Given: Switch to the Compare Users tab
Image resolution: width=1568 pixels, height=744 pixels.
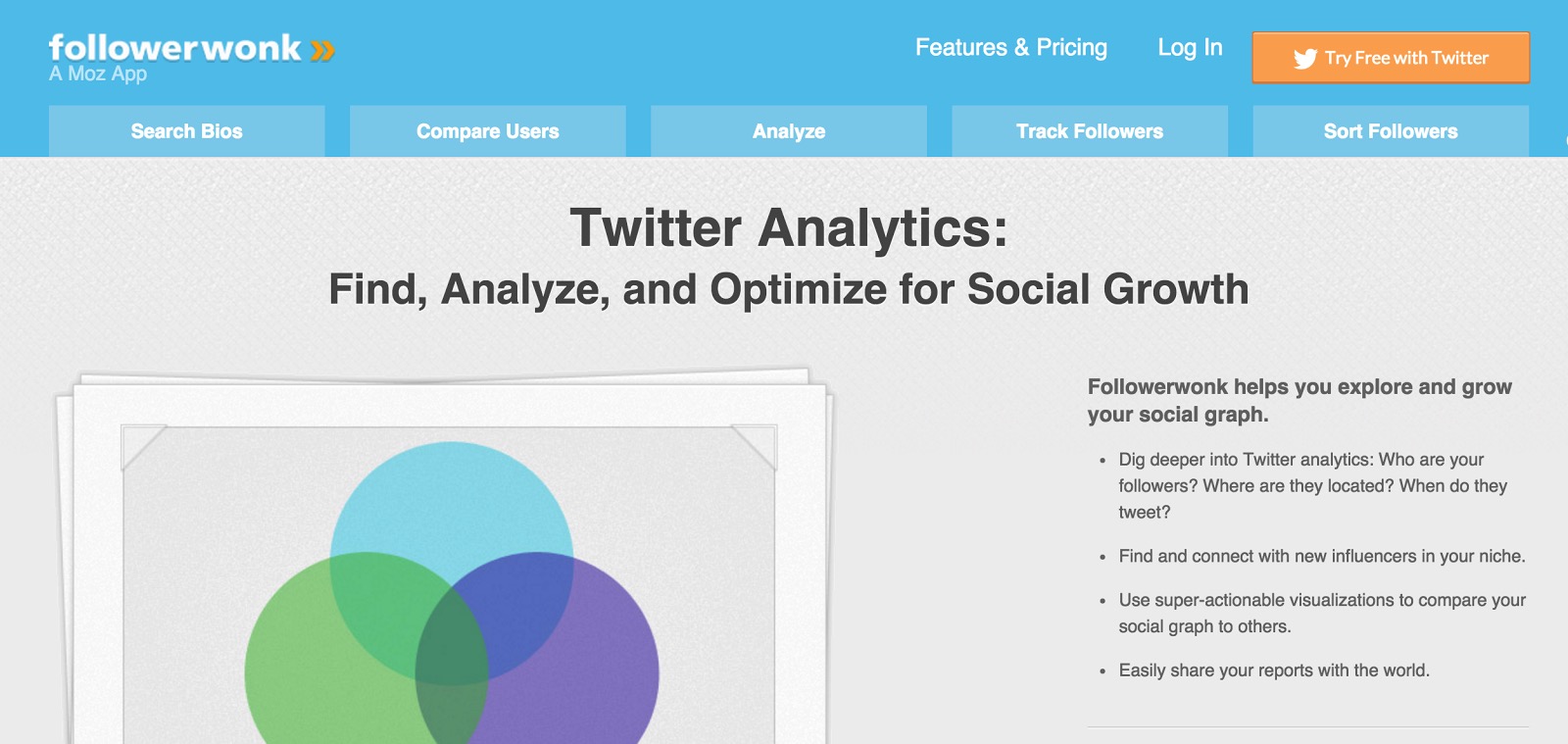Looking at the screenshot, I should [487, 131].
